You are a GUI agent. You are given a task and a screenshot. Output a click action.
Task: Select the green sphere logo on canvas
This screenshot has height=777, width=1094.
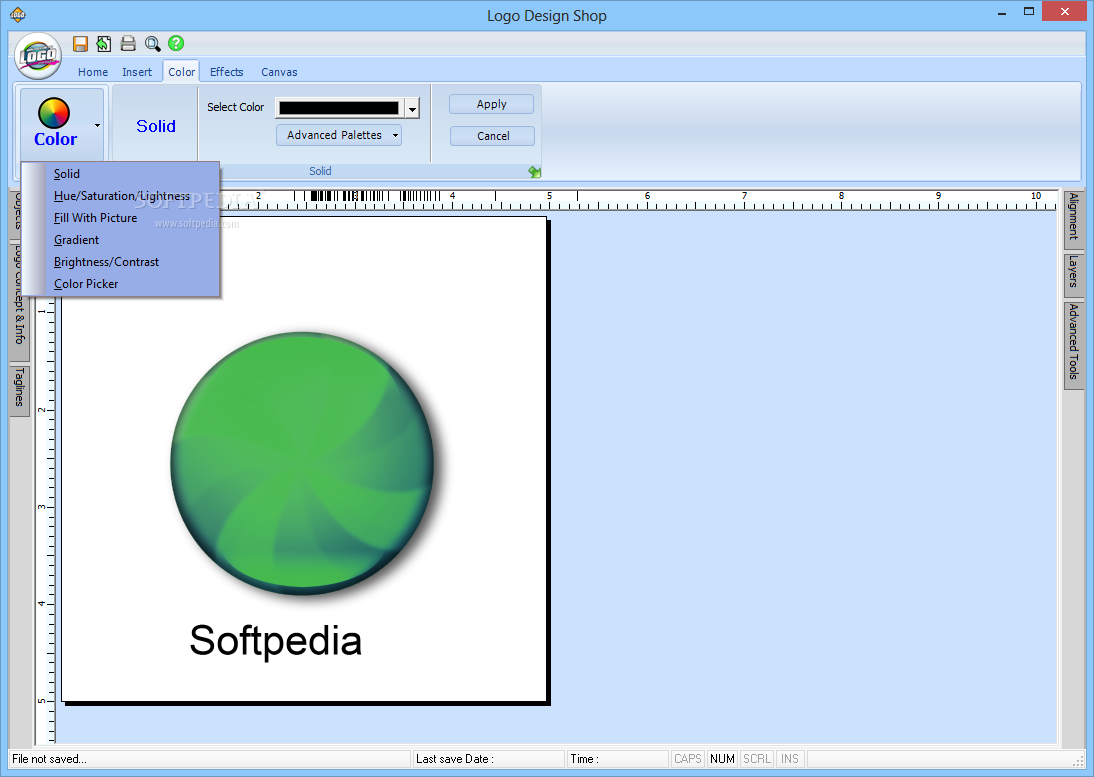[x=304, y=463]
